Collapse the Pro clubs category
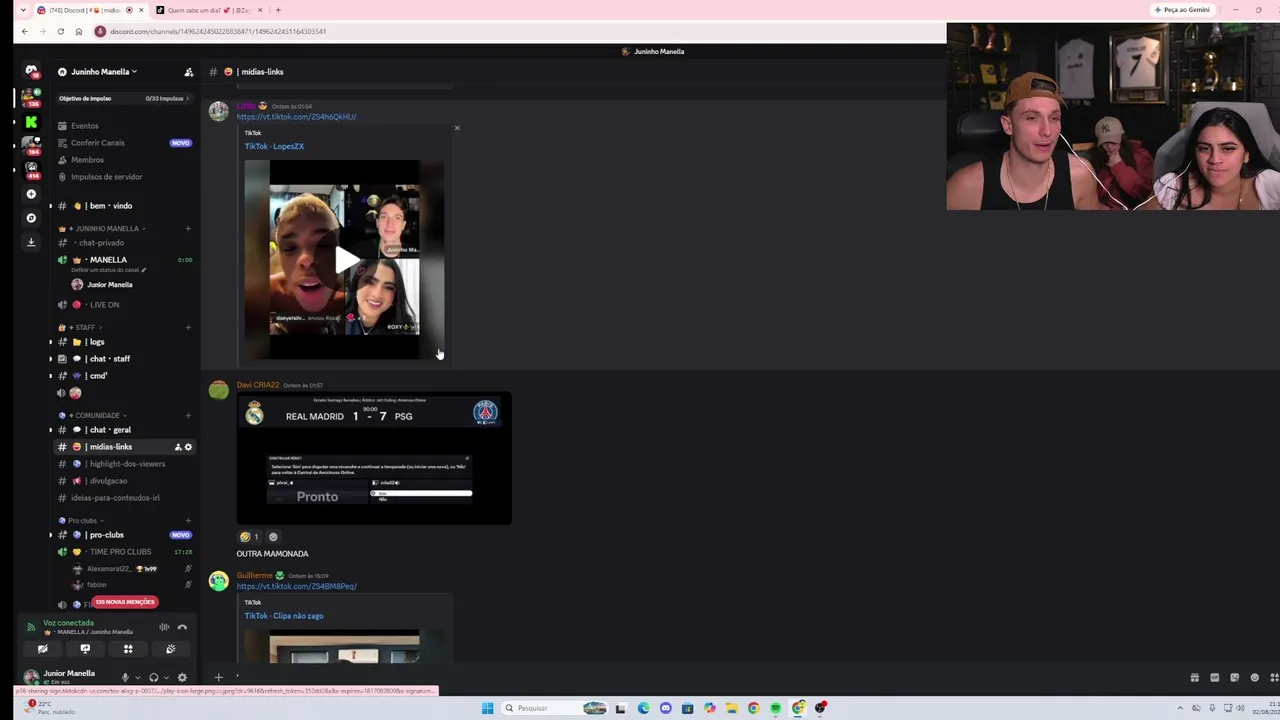The height and width of the screenshot is (720, 1280). [x=82, y=521]
